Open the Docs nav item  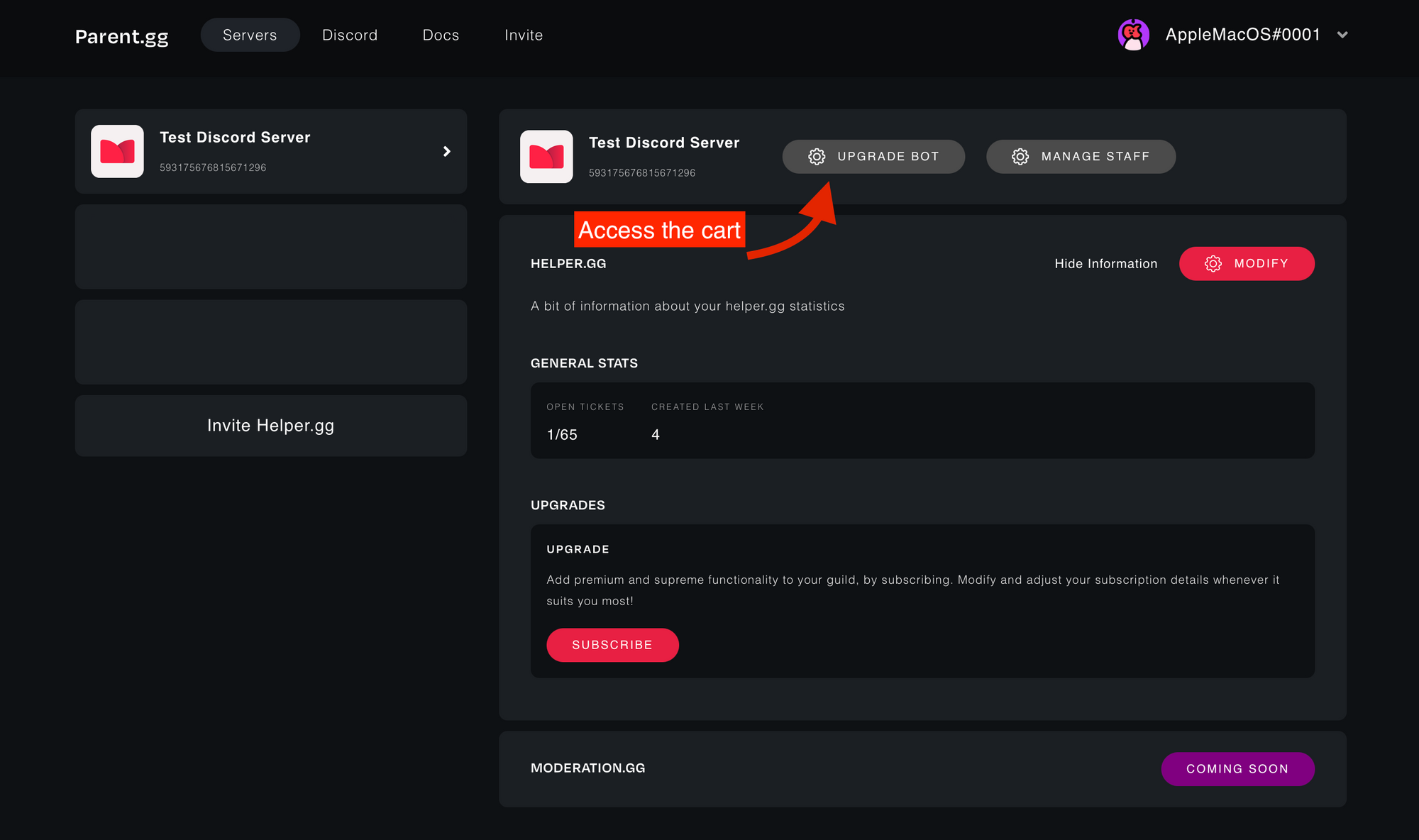(441, 35)
